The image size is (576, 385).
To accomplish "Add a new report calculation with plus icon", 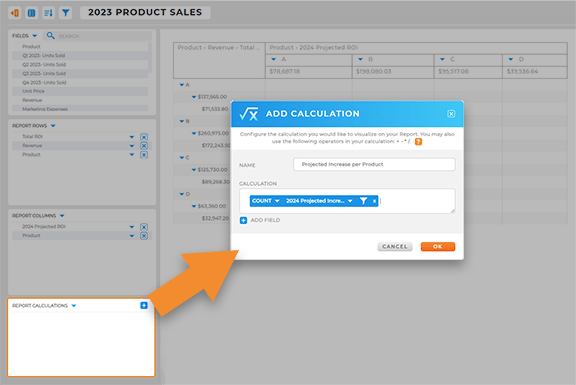I will (144, 305).
